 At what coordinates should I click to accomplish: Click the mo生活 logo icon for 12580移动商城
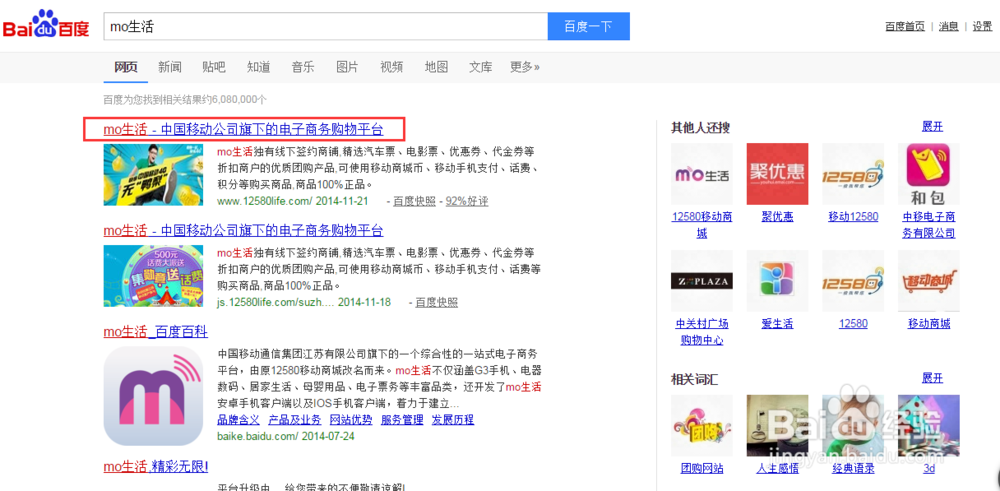(702, 174)
